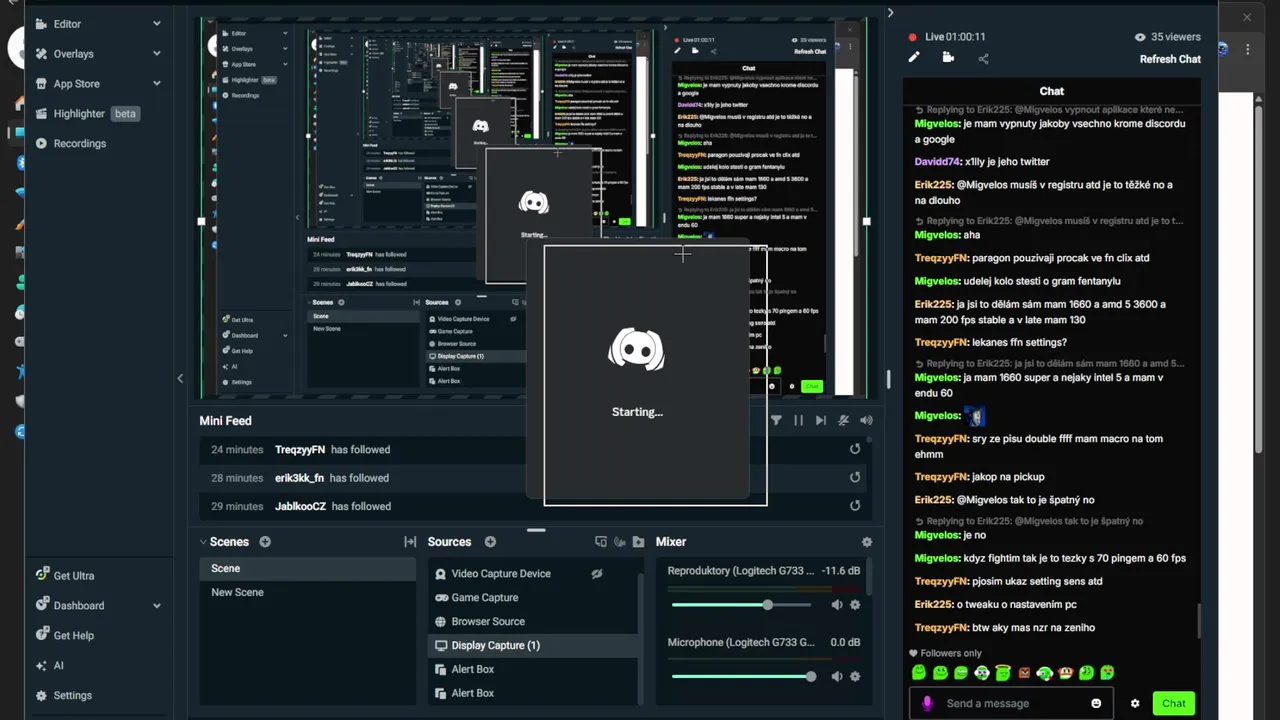1280x720 pixels.
Task: Open Editor in the left sidebar
Action: (67, 24)
